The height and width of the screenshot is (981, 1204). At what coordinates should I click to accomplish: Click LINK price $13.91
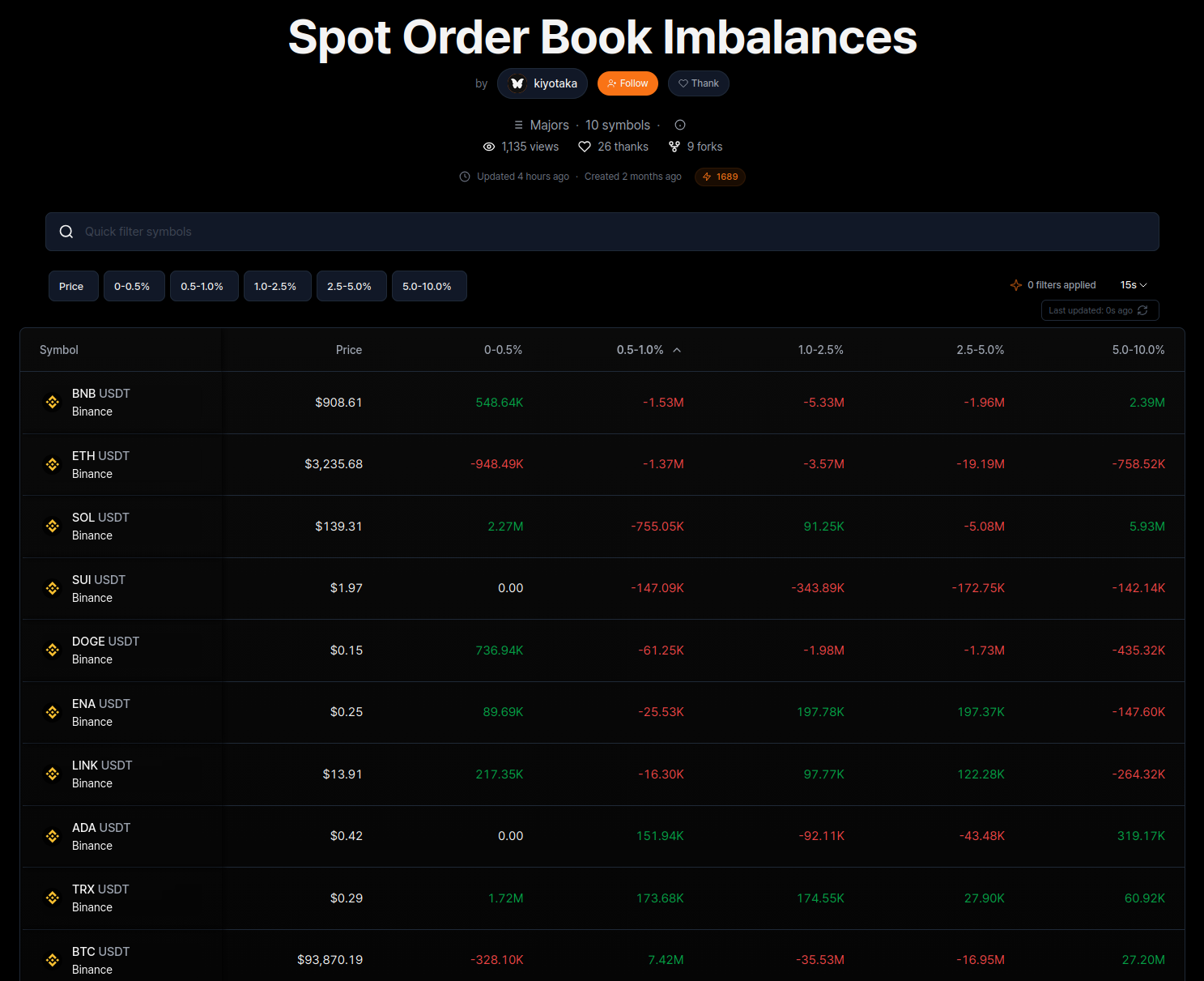[342, 774]
